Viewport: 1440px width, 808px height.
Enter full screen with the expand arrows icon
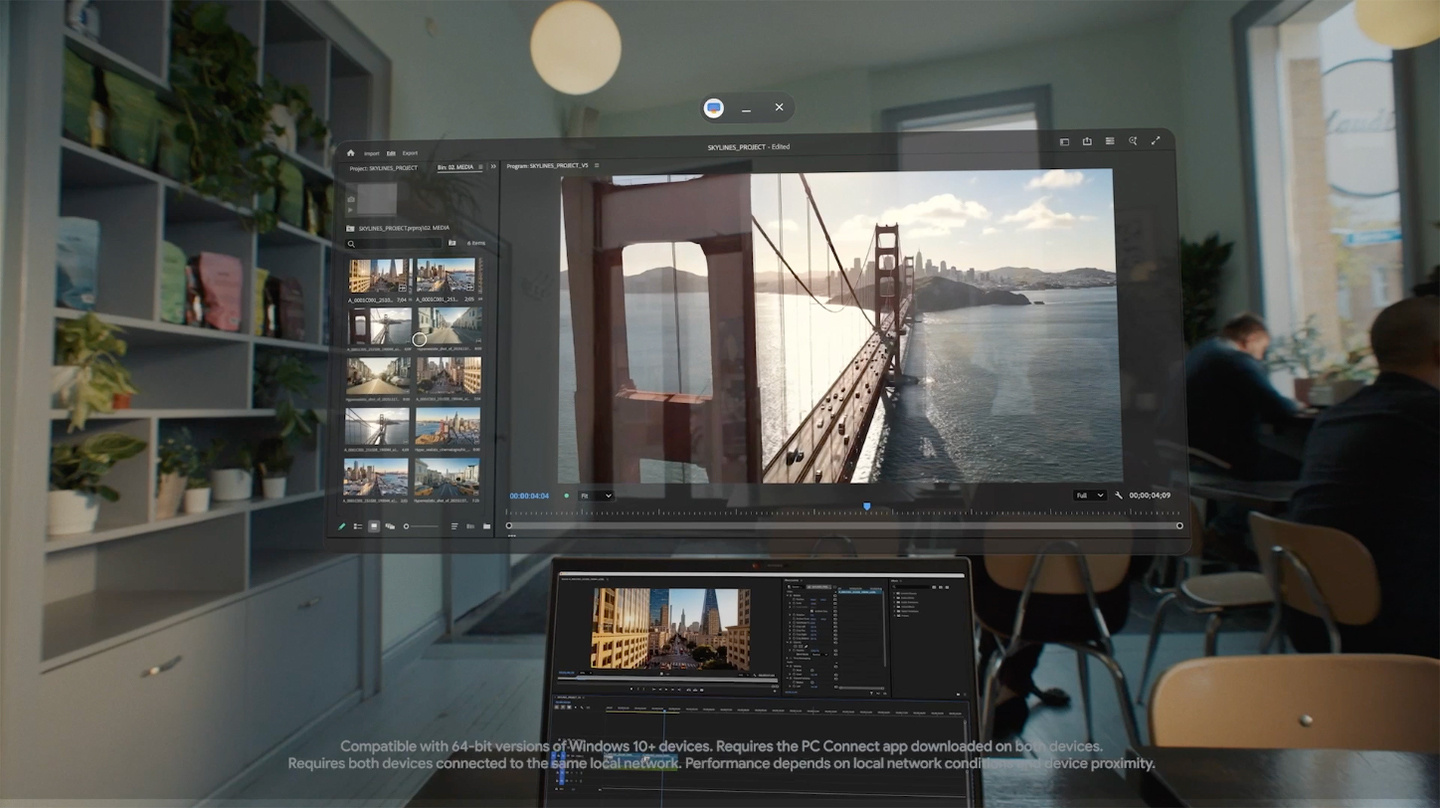point(1156,141)
